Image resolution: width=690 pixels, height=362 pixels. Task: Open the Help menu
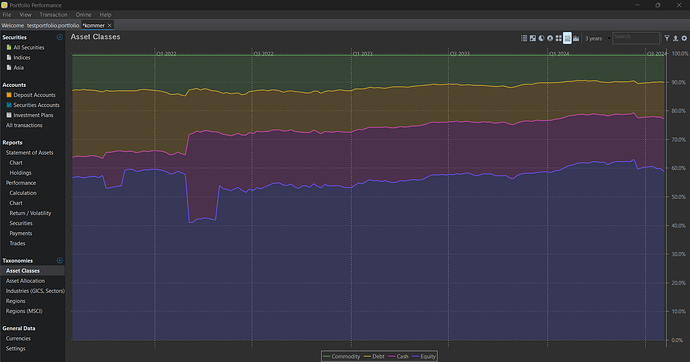[x=105, y=15]
